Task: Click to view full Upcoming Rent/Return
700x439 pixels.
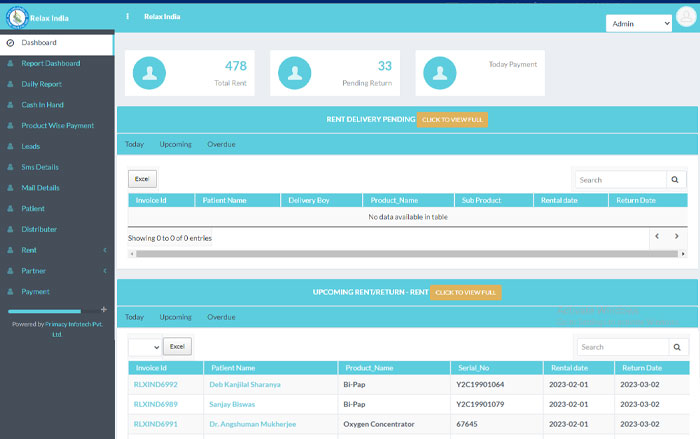Action: (466, 293)
